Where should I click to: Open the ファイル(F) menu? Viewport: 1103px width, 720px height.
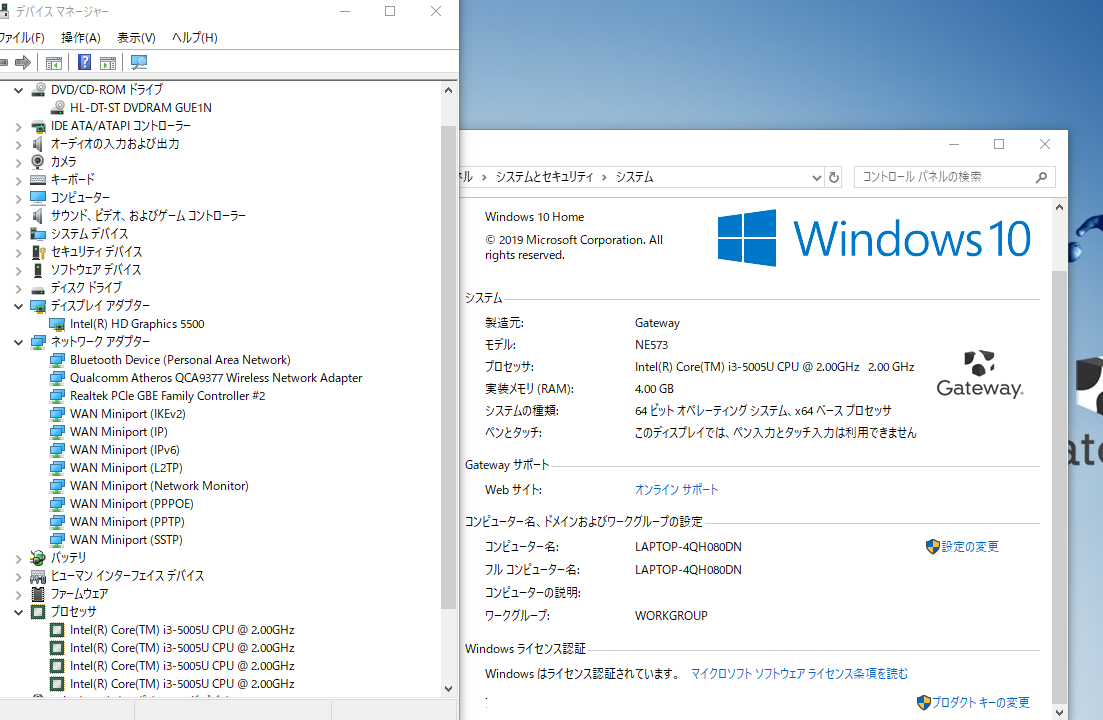click(x=22, y=37)
